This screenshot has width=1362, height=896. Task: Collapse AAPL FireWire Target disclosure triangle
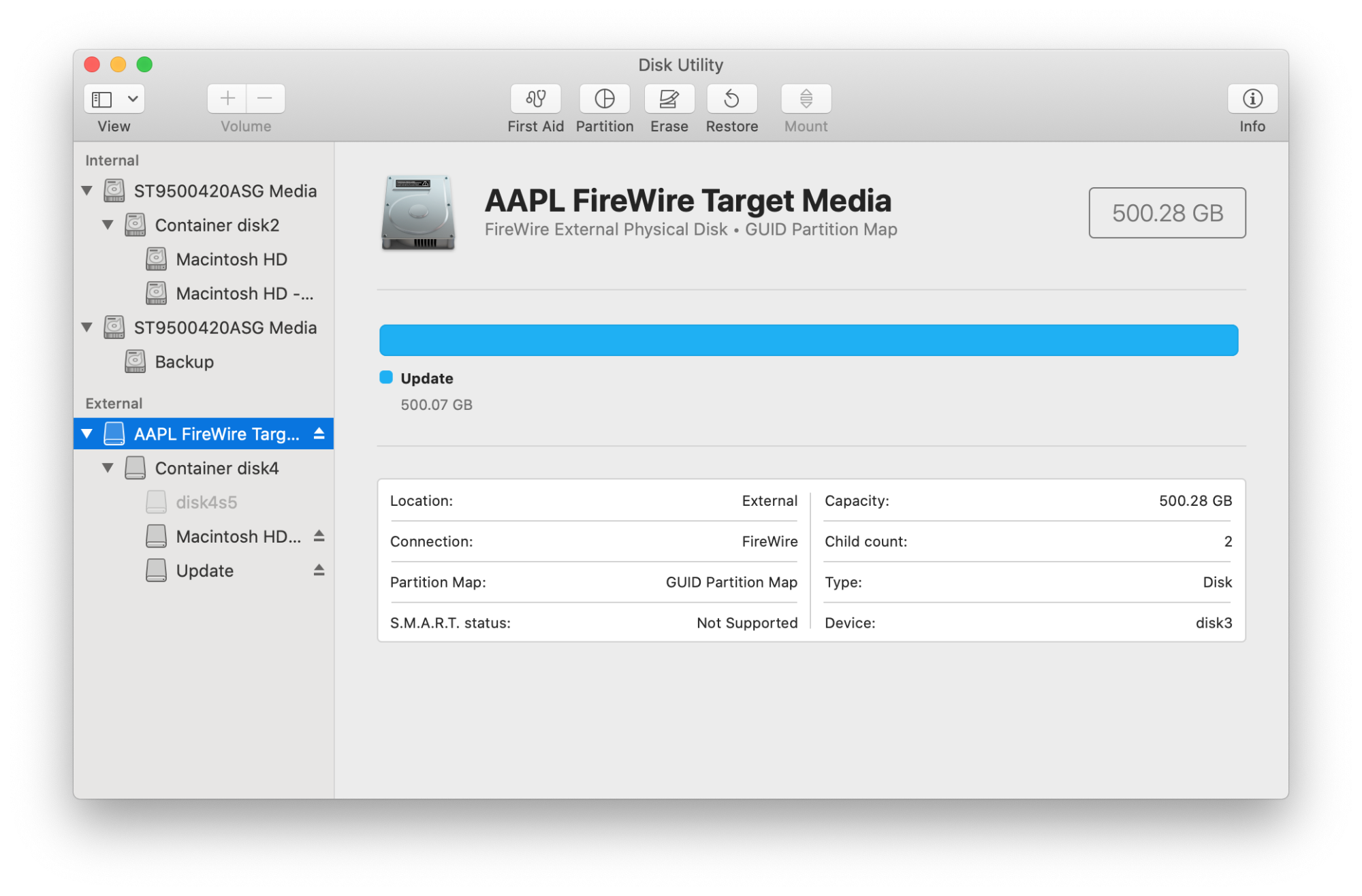[x=87, y=434]
